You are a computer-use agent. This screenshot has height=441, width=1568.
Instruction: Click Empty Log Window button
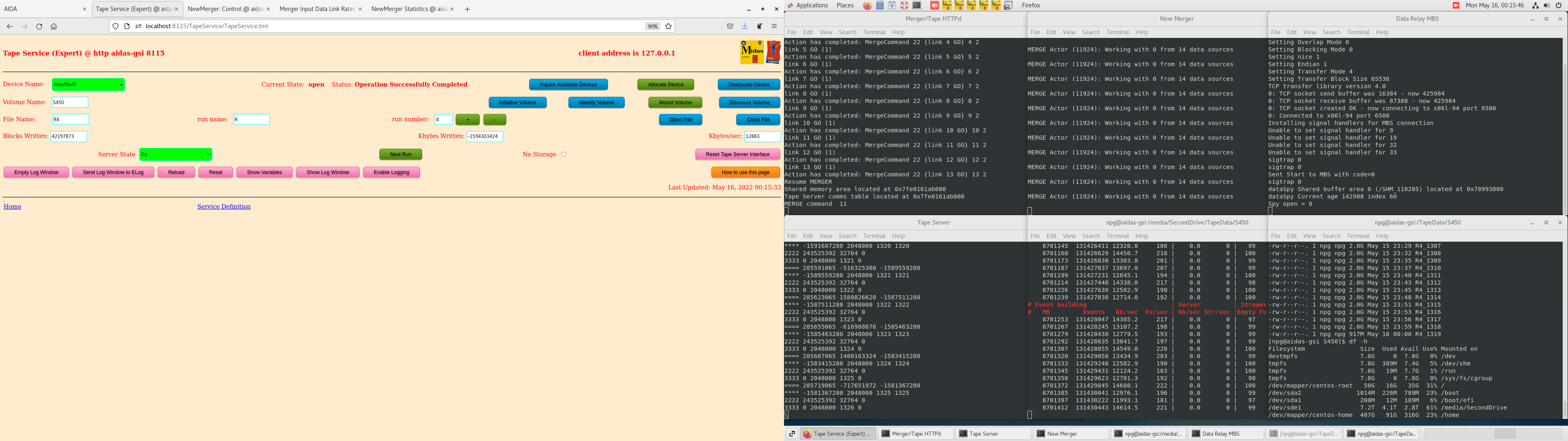pyautogui.click(x=36, y=172)
